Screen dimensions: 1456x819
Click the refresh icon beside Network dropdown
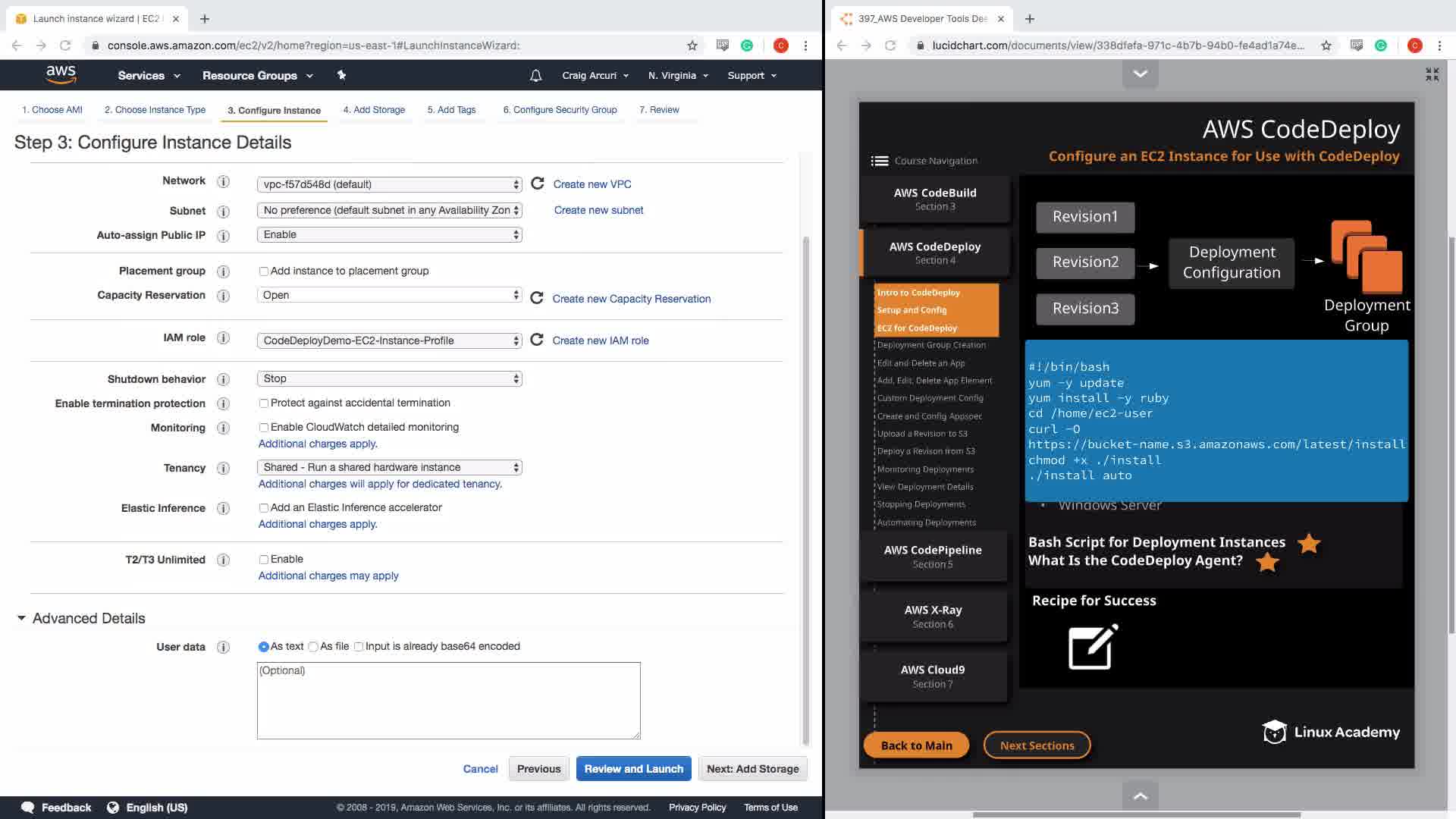[538, 184]
